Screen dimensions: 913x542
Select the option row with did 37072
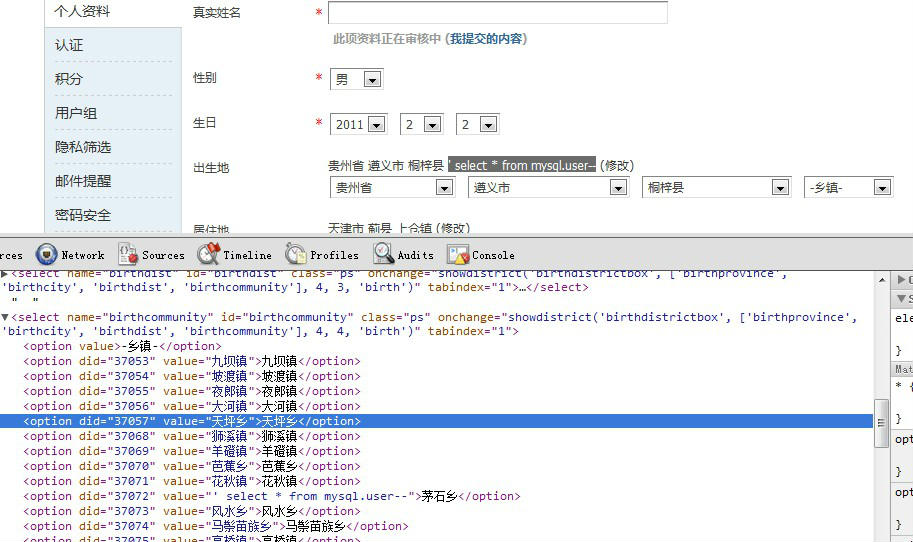click(x=271, y=496)
